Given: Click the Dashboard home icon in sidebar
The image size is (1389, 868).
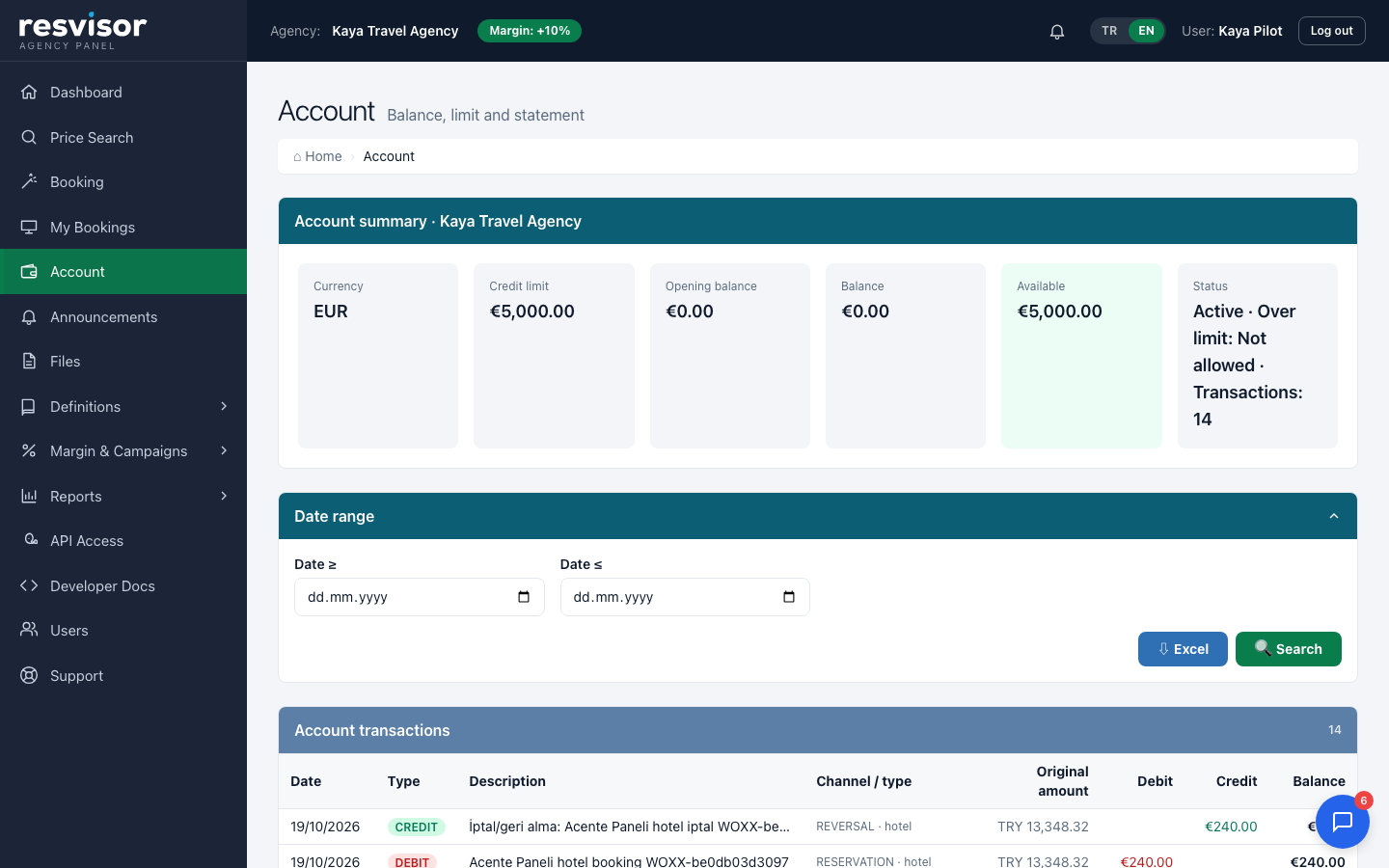Looking at the screenshot, I should tap(29, 93).
